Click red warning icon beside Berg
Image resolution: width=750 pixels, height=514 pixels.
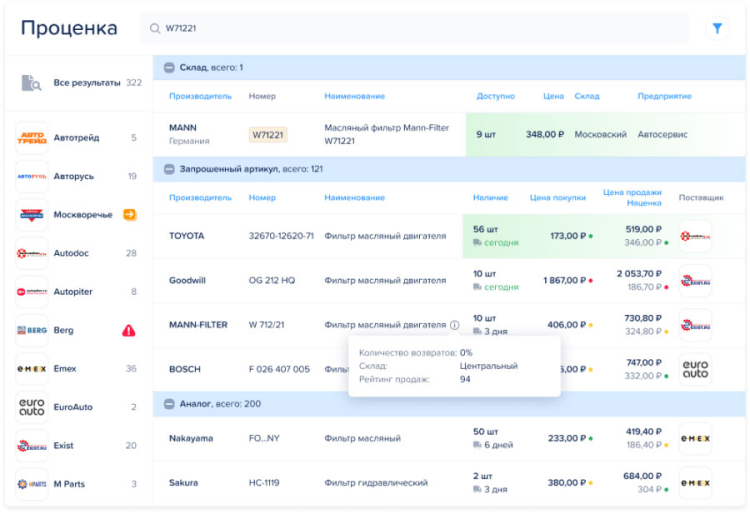point(129,330)
